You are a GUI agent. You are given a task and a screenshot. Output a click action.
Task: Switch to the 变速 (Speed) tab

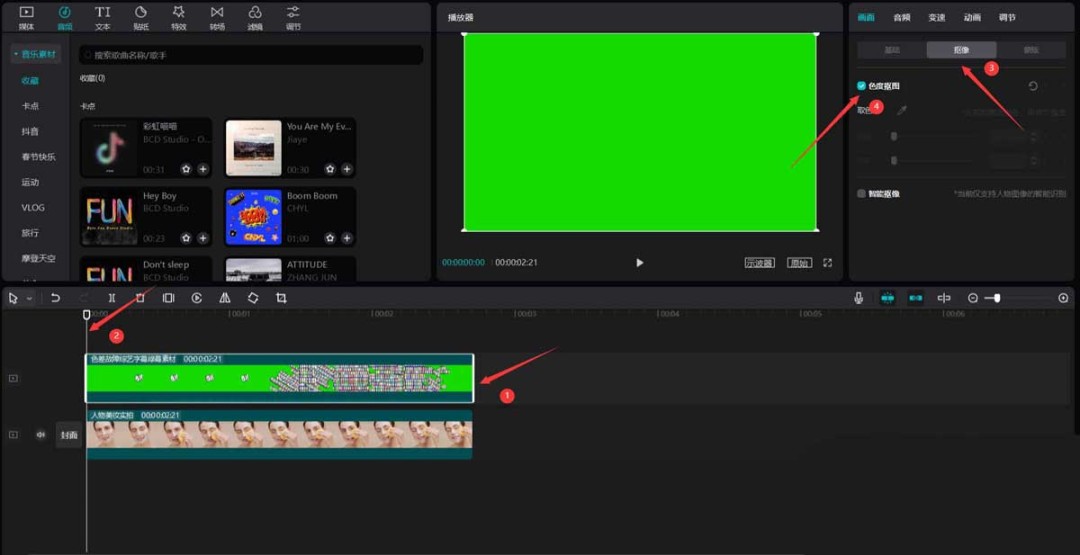point(936,17)
